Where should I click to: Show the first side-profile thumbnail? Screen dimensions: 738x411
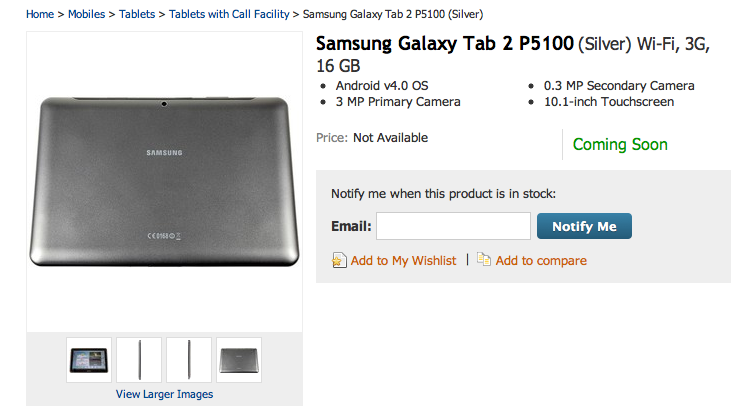pyautogui.click(x=139, y=360)
